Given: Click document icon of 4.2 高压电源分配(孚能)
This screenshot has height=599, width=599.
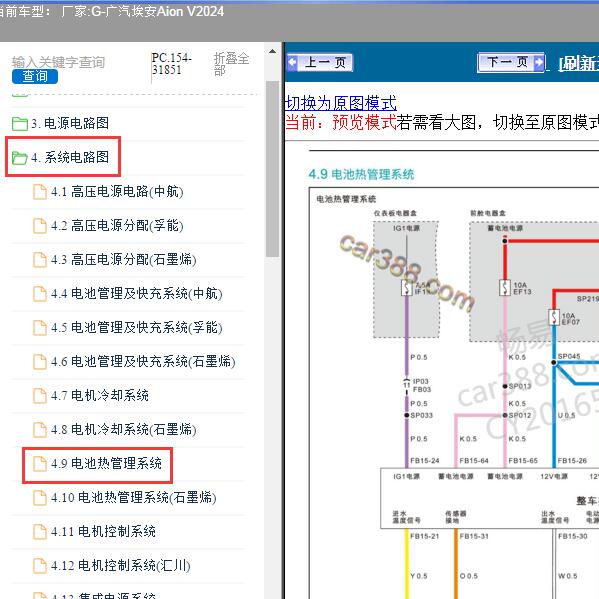Looking at the screenshot, I should (x=40, y=226).
